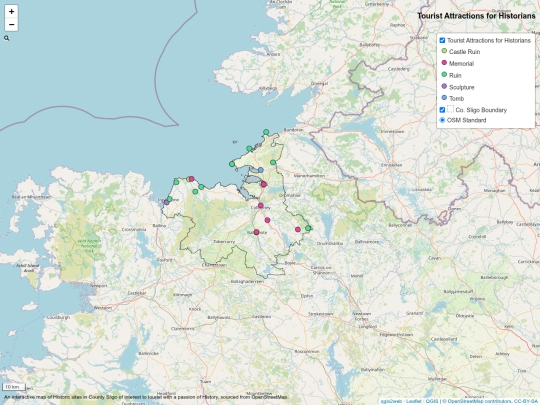The height and width of the screenshot is (405, 540).
Task: Click the Boyle town label on the map
Action: (290, 263)
